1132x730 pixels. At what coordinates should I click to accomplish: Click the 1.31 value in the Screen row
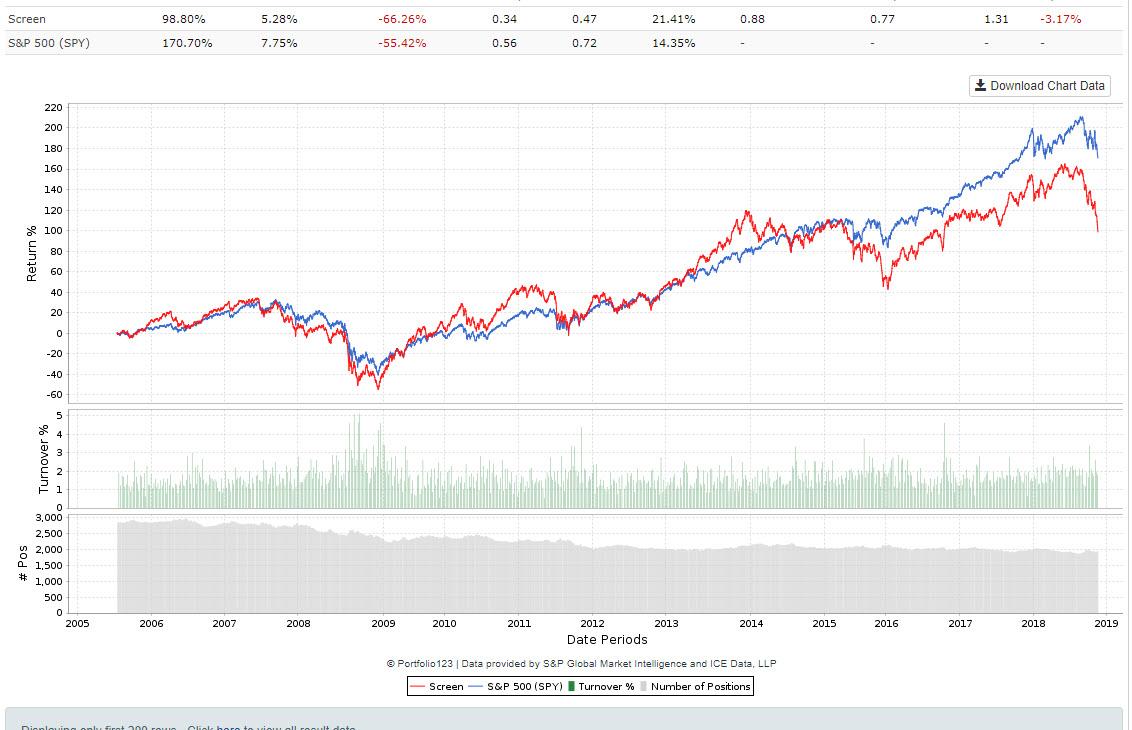coord(996,19)
